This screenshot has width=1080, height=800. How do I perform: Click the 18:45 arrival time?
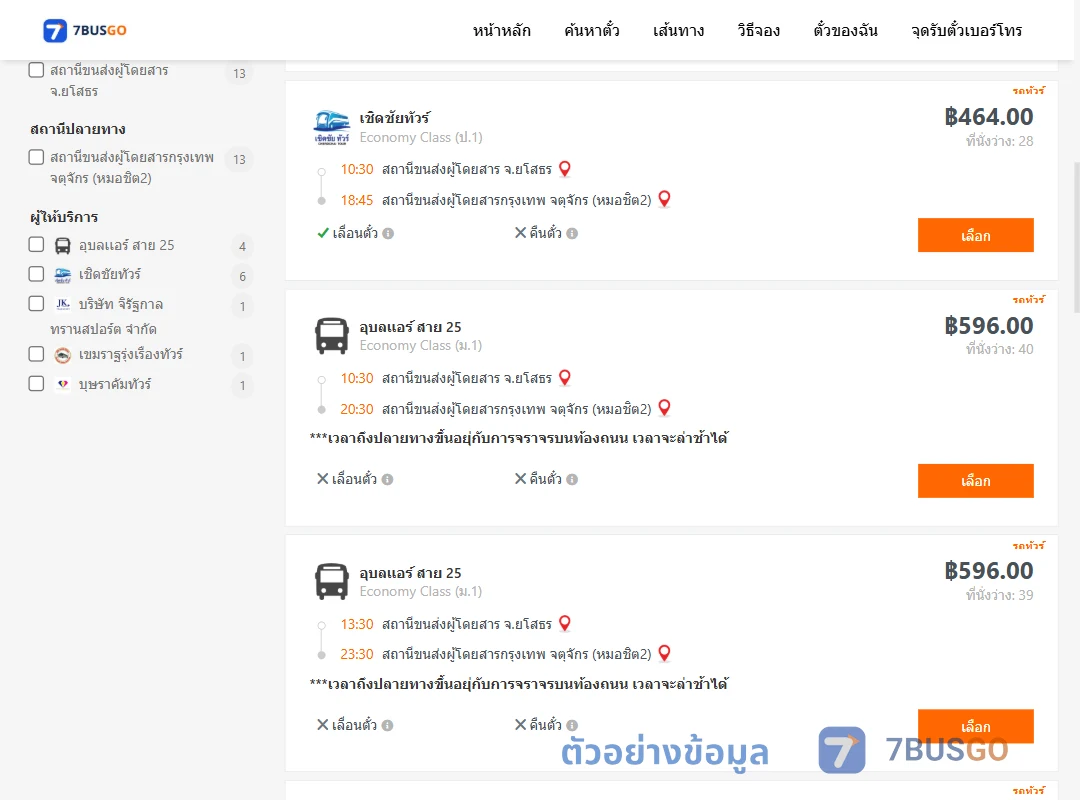pos(357,201)
